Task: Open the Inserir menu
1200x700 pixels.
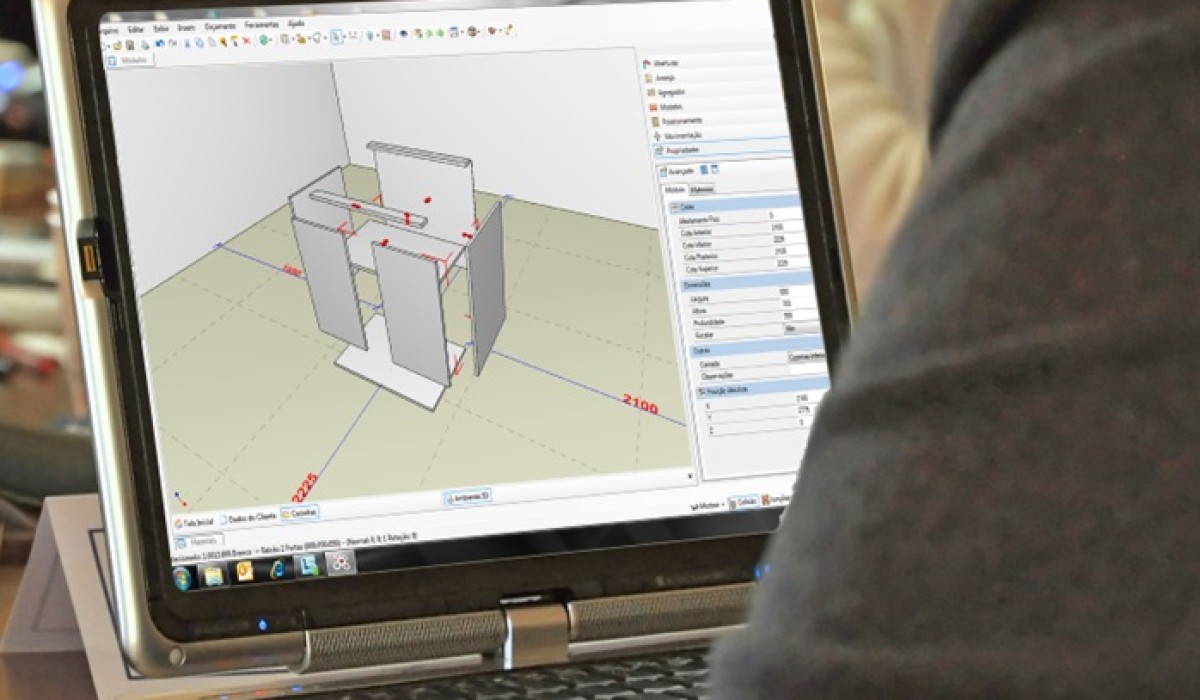Action: 185,27
